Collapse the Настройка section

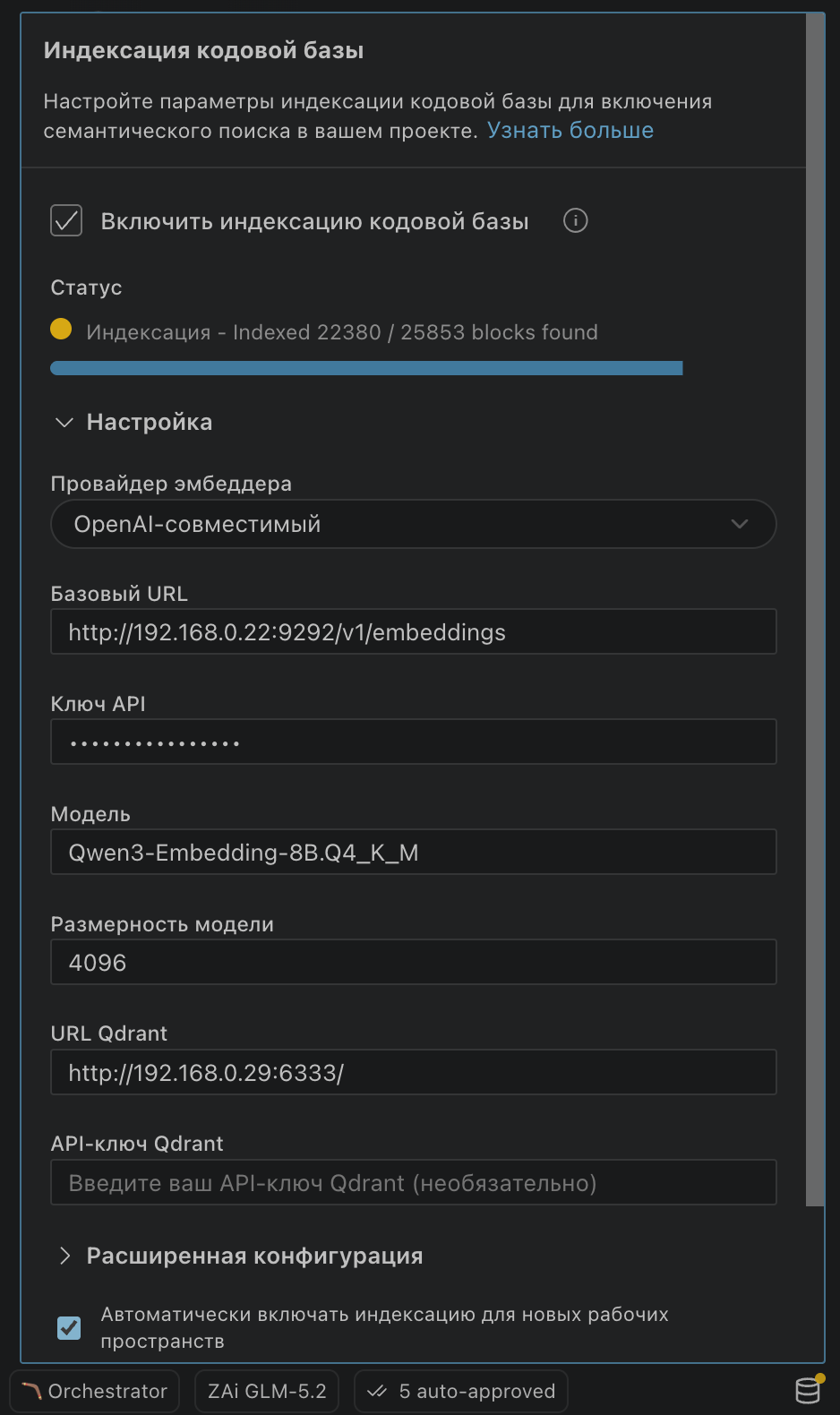click(x=133, y=422)
